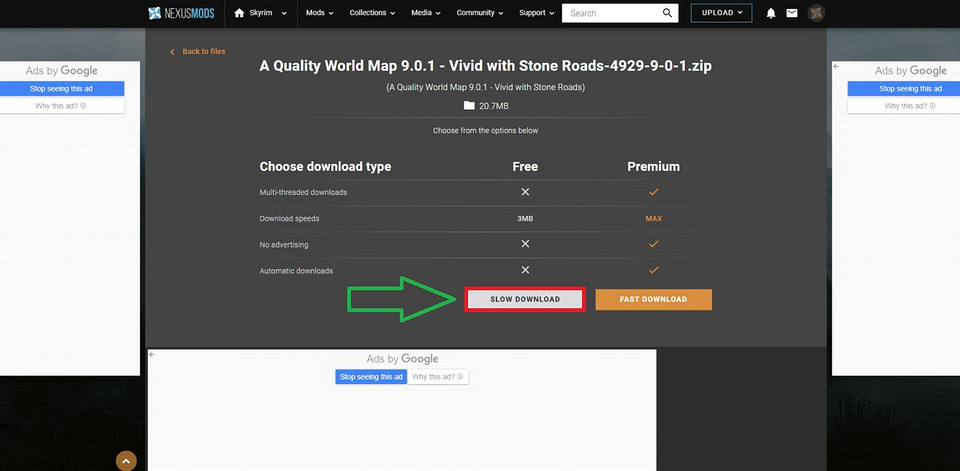This screenshot has height=471, width=960.
Task: Click the Slow Download button
Action: pos(525,299)
